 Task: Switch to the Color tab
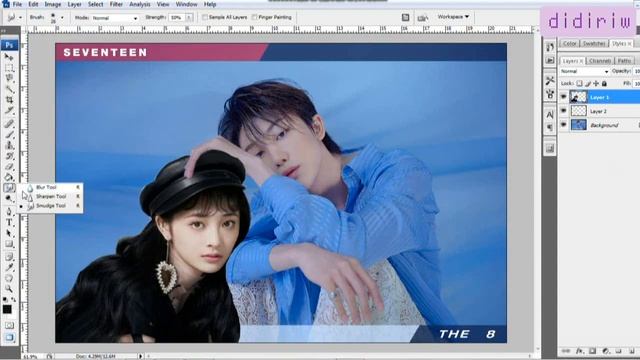click(x=570, y=43)
